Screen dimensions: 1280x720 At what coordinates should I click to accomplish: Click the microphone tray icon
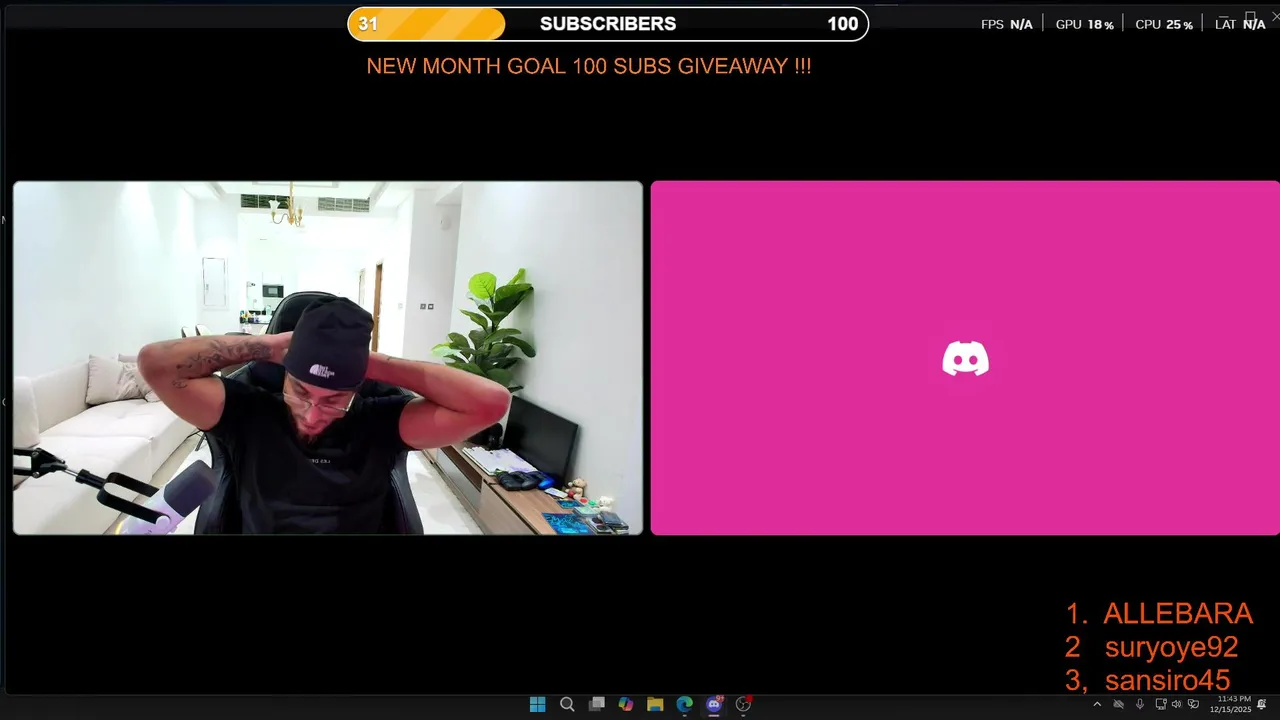click(1139, 704)
